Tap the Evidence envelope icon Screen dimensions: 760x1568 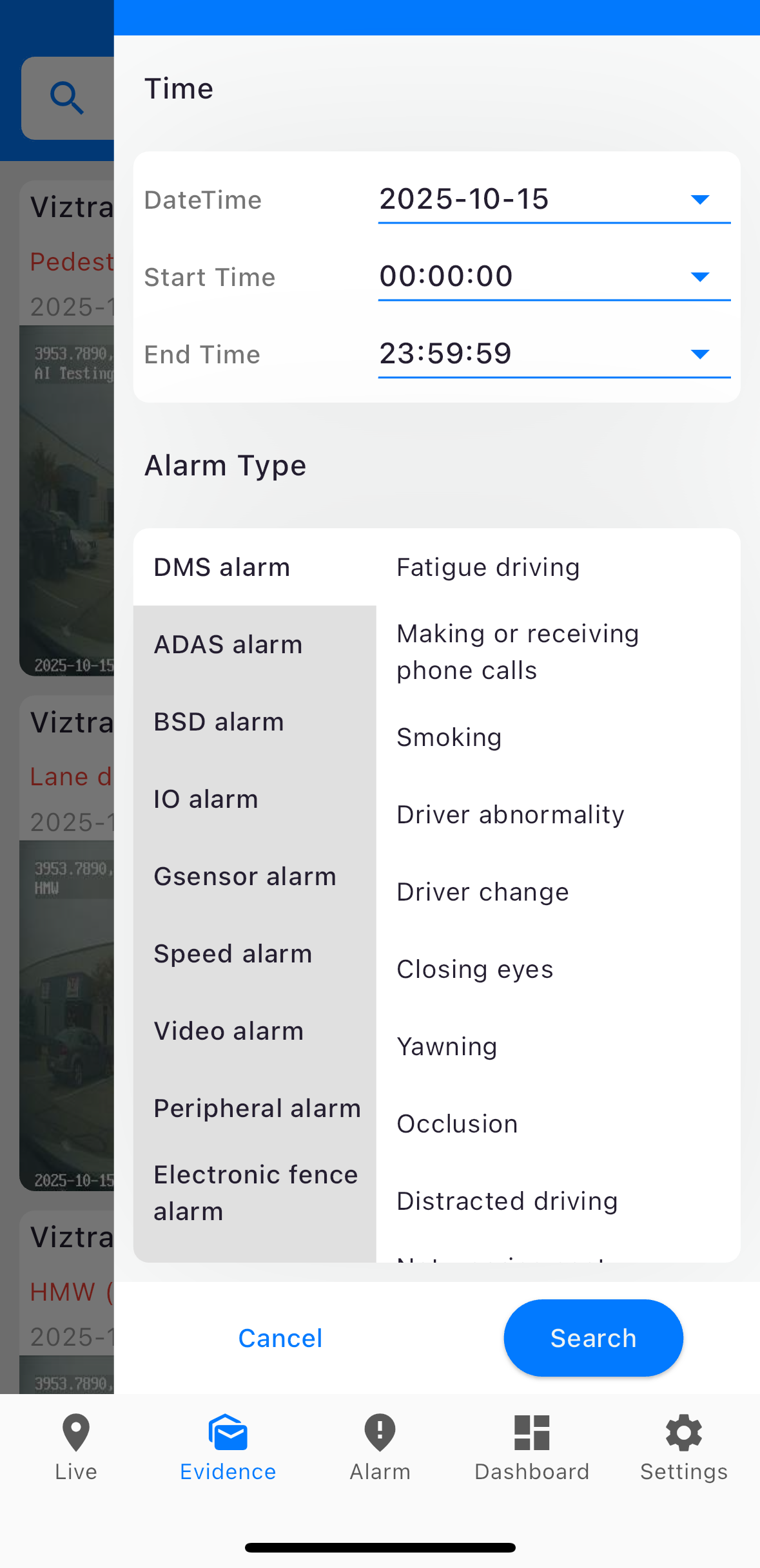(x=228, y=1433)
